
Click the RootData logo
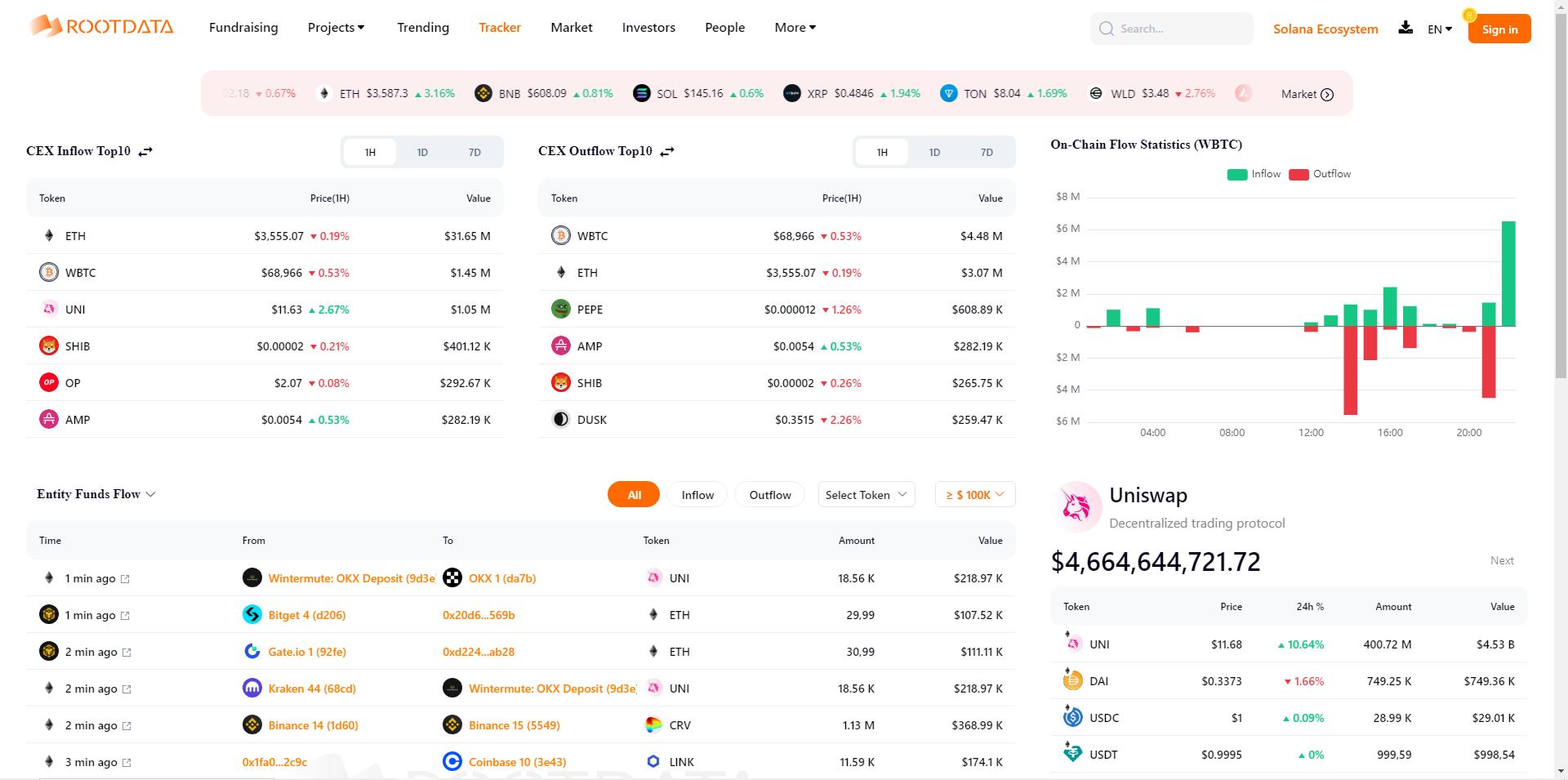[x=101, y=26]
